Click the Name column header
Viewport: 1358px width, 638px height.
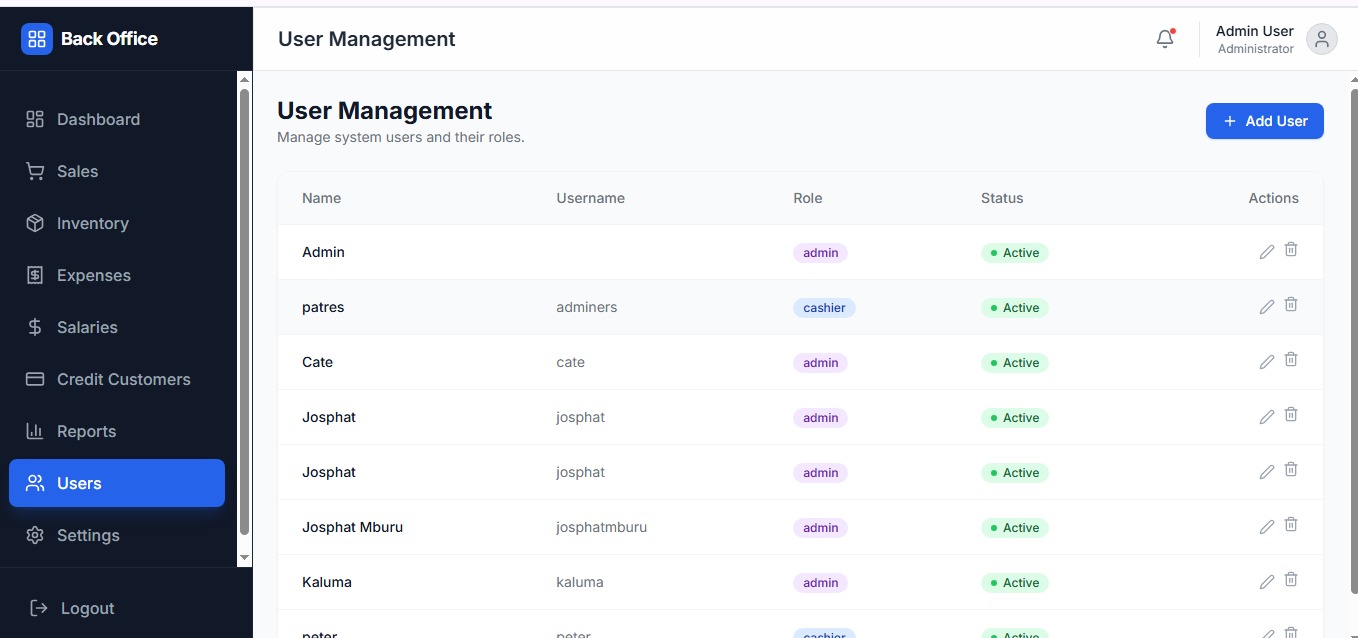(x=321, y=198)
